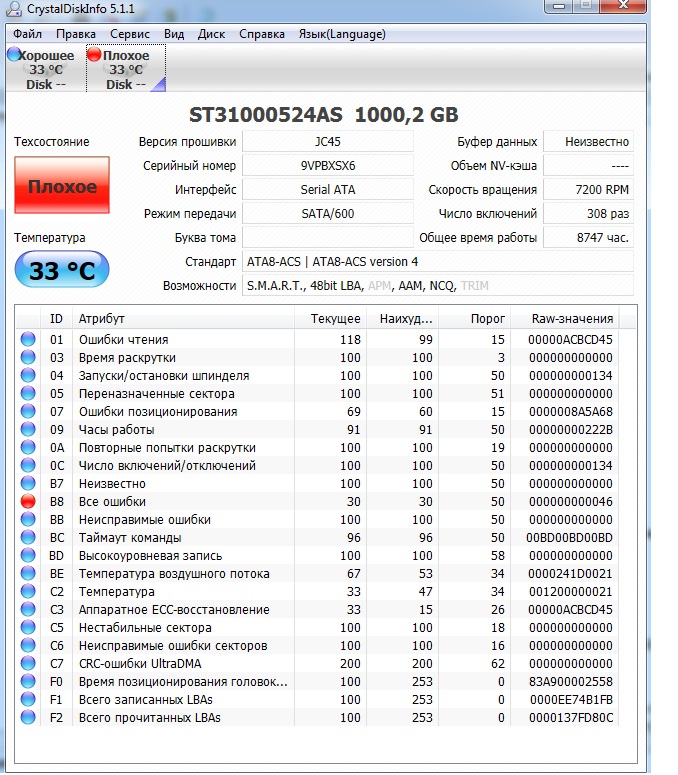Click the serial number field 9VPBXSX6
The height and width of the screenshot is (775, 678).
click(x=328, y=166)
